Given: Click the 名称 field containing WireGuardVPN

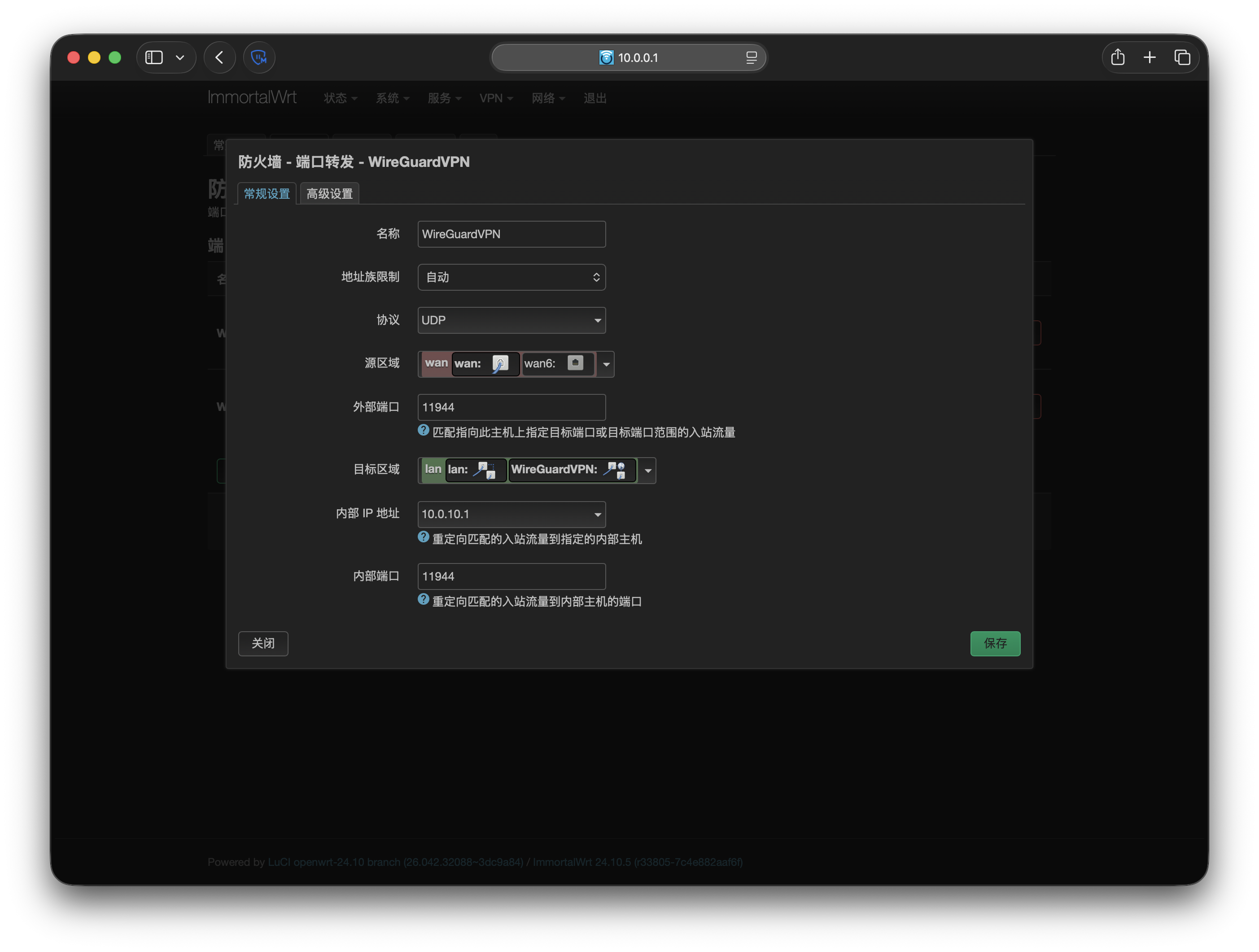Looking at the screenshot, I should click(511, 235).
